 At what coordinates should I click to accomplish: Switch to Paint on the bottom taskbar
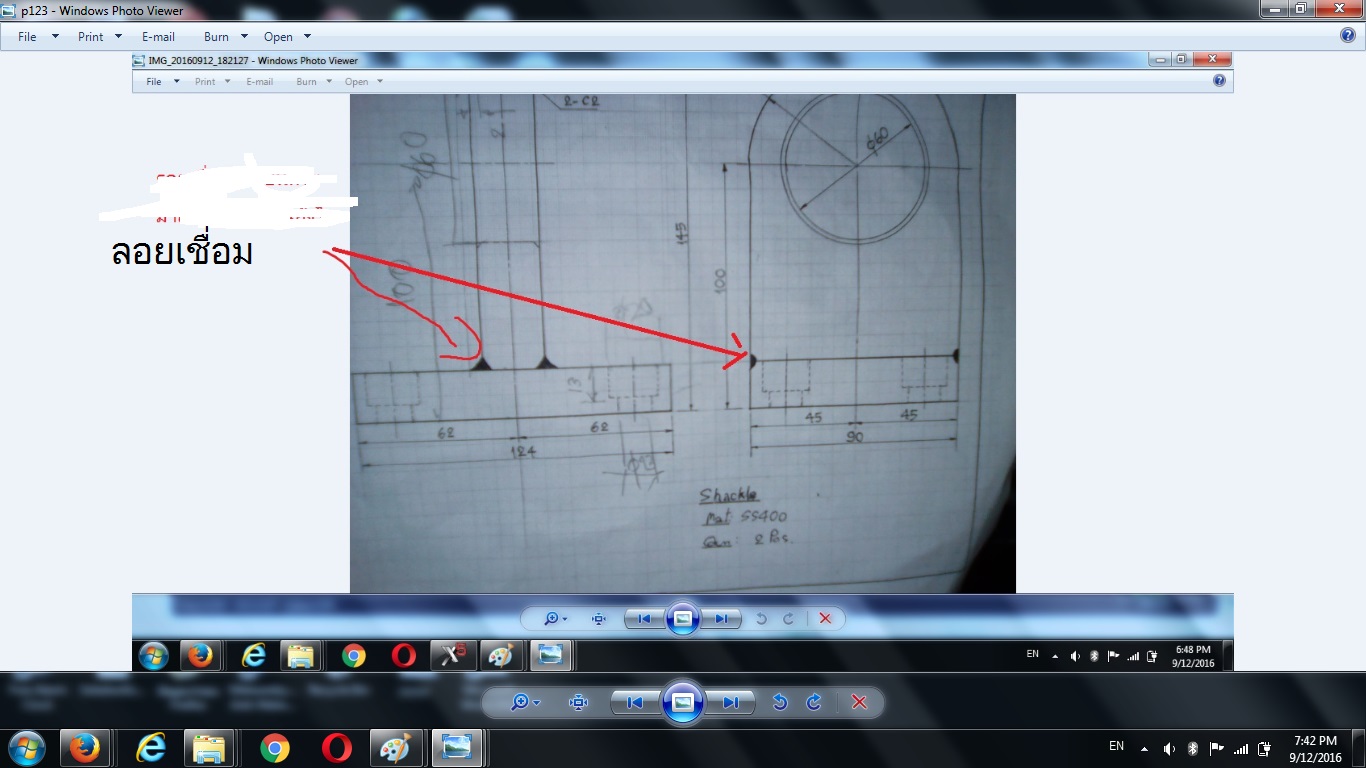tap(397, 748)
